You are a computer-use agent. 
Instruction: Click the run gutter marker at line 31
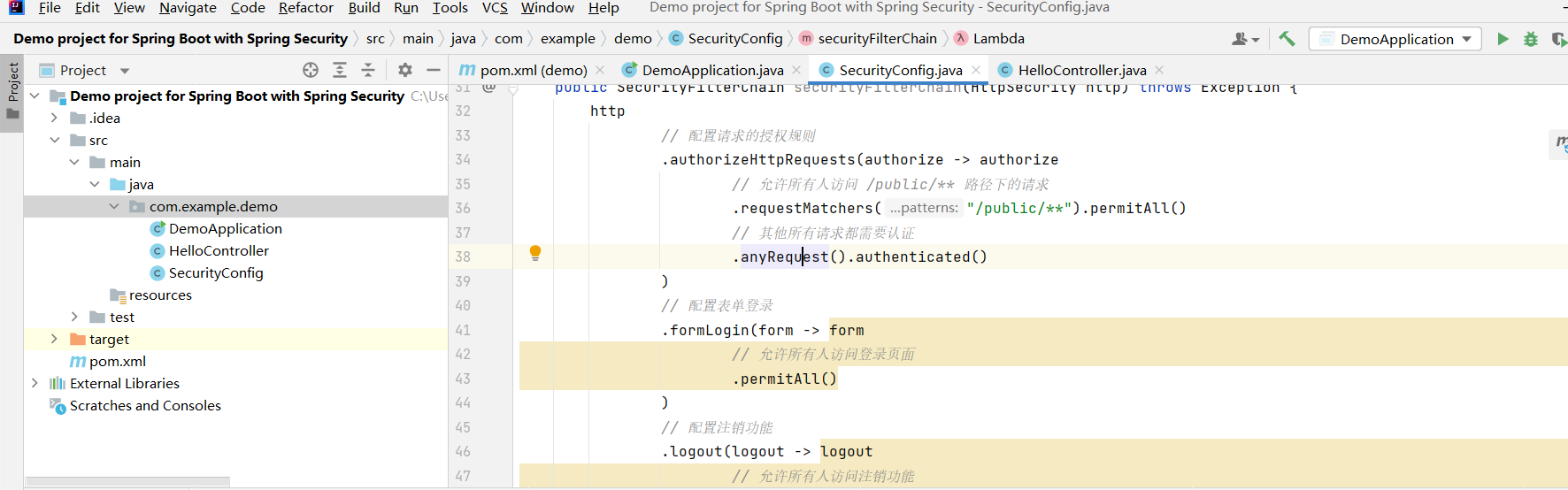tap(489, 88)
